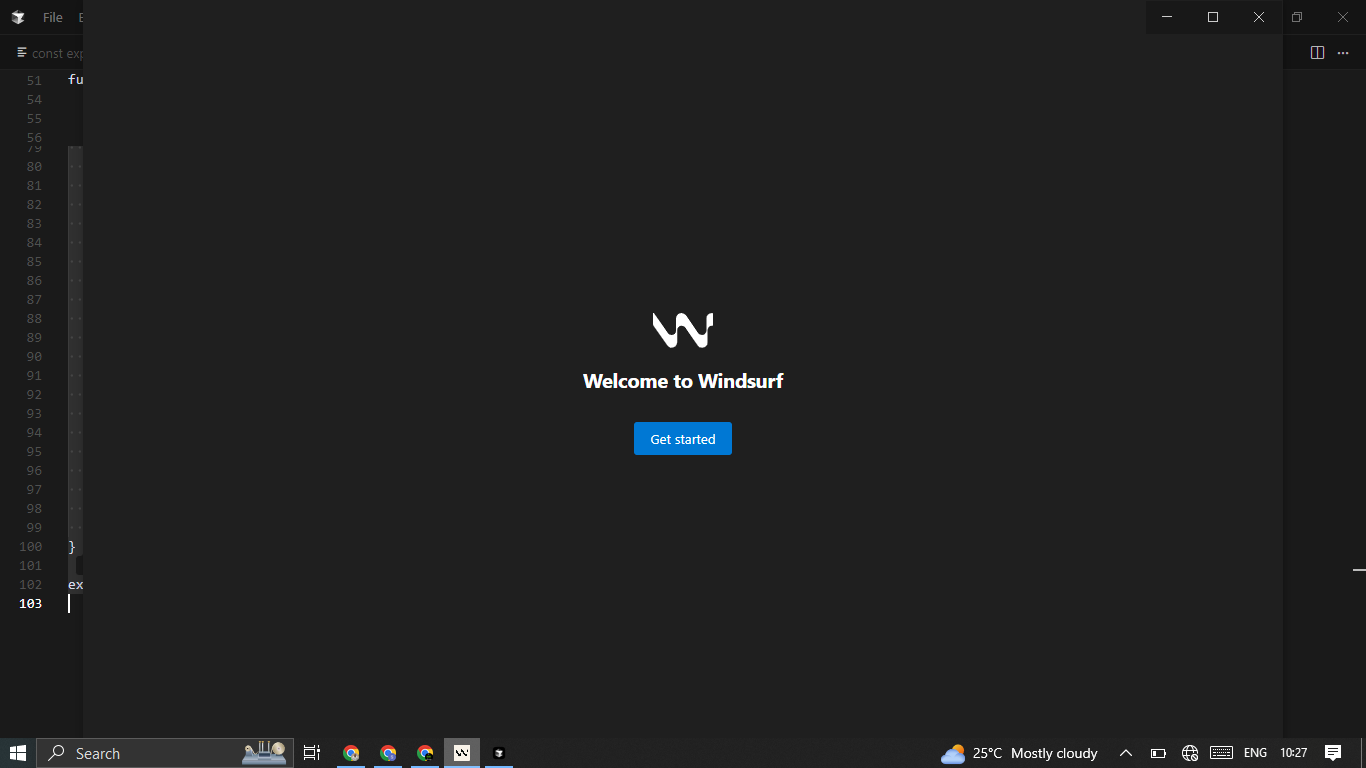This screenshot has width=1366, height=768.
Task: Open the File menu in the editor
Action: coord(53,17)
